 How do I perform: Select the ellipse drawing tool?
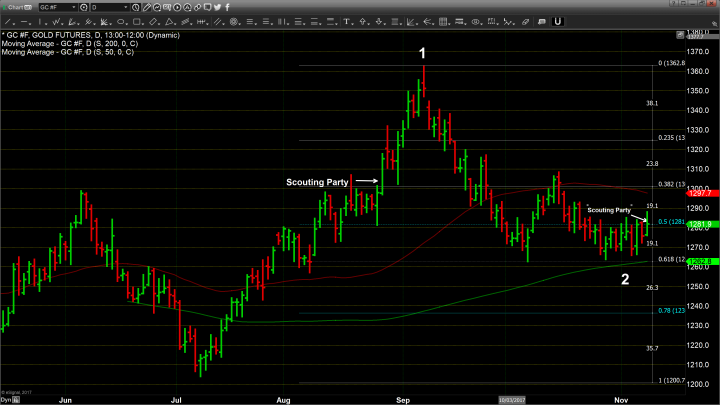[x=120, y=21]
